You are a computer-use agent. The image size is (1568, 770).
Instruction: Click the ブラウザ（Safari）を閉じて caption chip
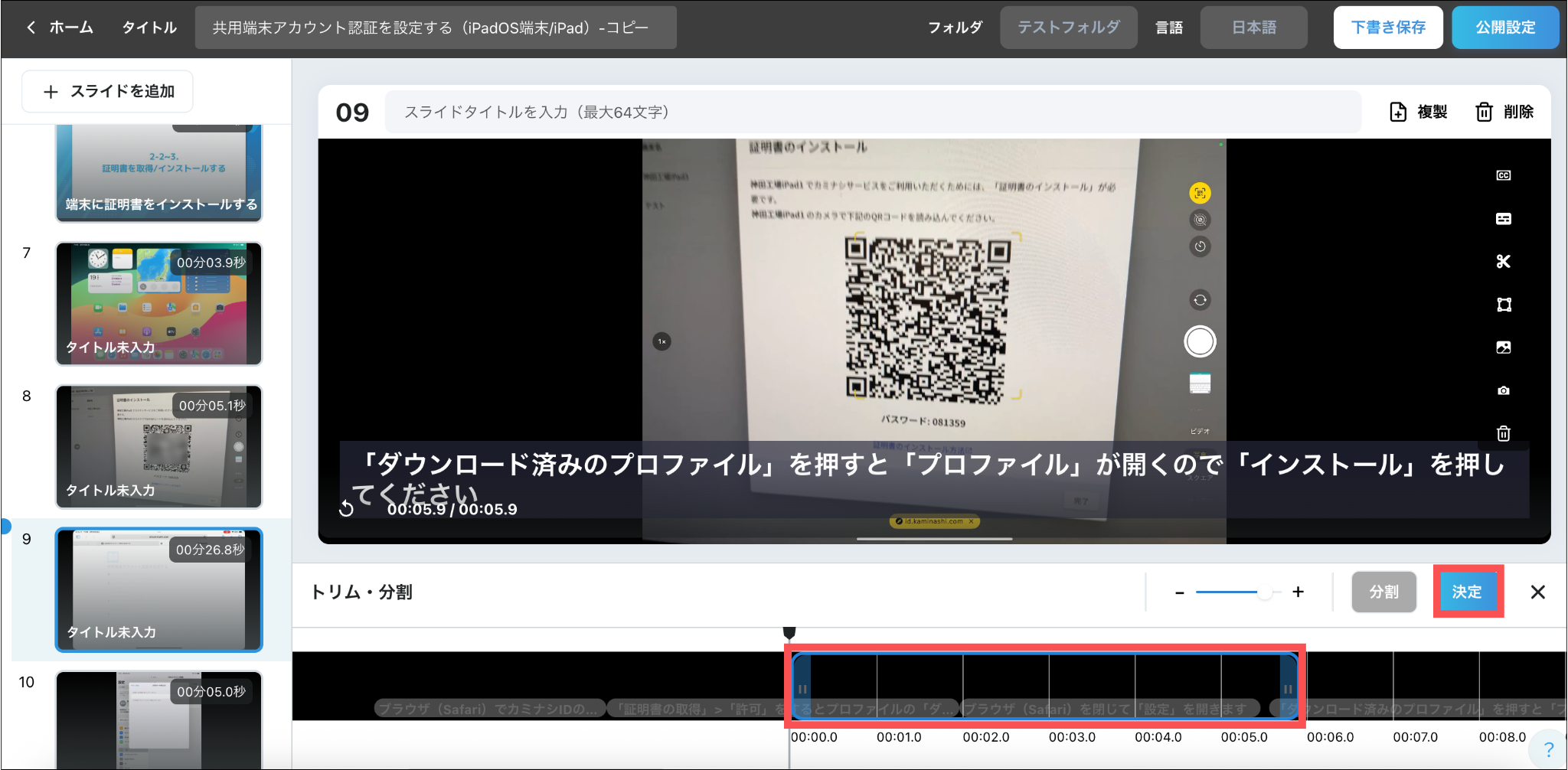[x=1109, y=710]
